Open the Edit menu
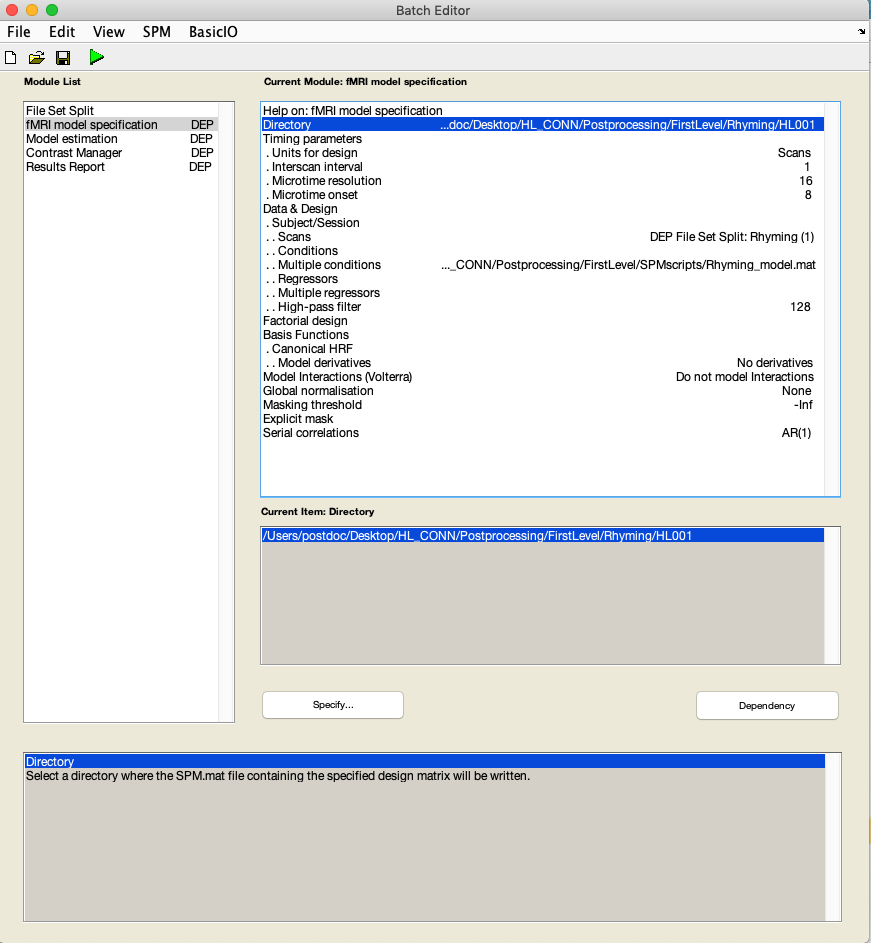This screenshot has height=943, width=871. 62,32
